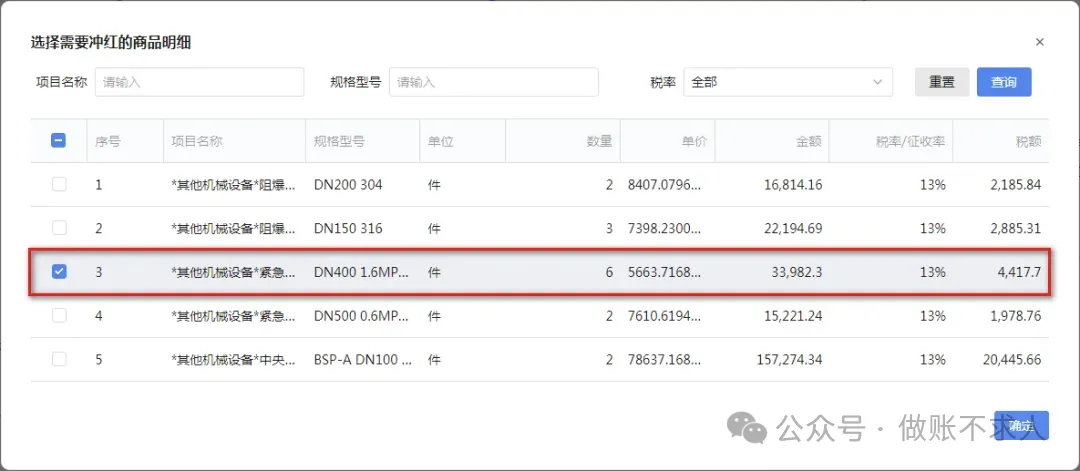The image size is (1080, 471).
Task: Click the amount 22,194.69
Action: tap(791, 228)
